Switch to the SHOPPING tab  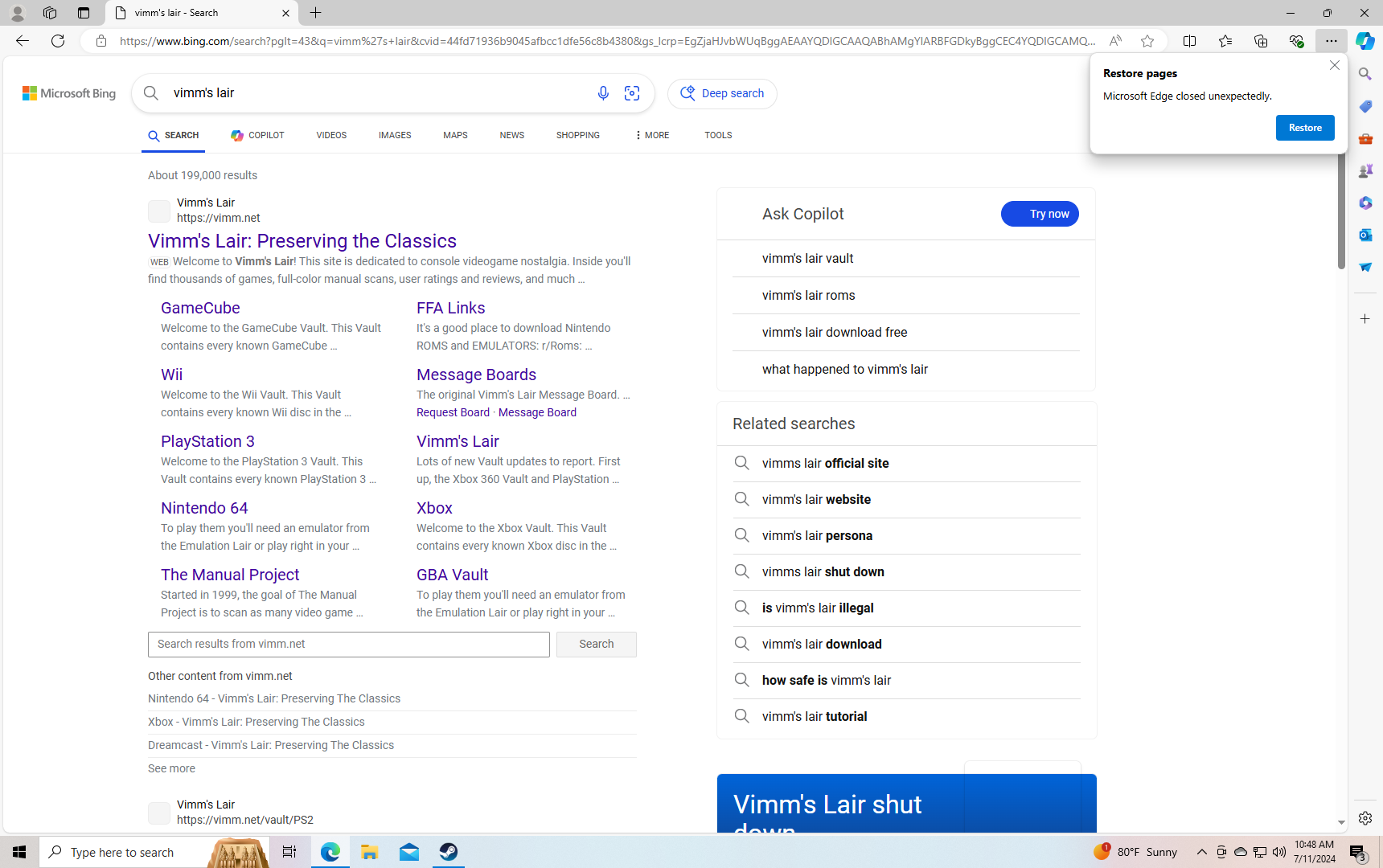[x=578, y=135]
